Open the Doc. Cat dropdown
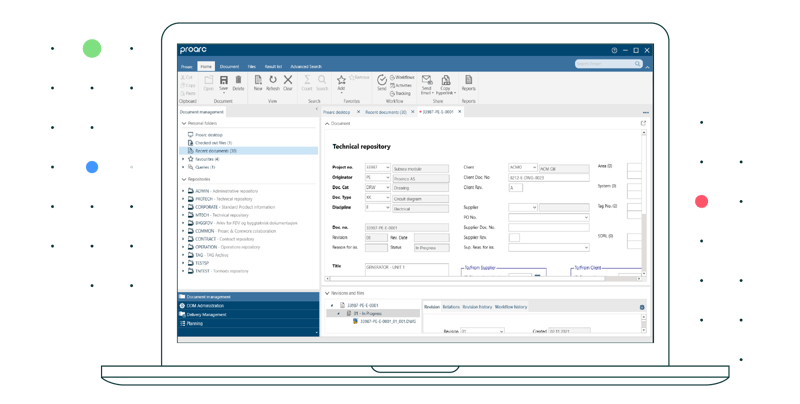The width and height of the screenshot is (800, 404). coord(388,187)
